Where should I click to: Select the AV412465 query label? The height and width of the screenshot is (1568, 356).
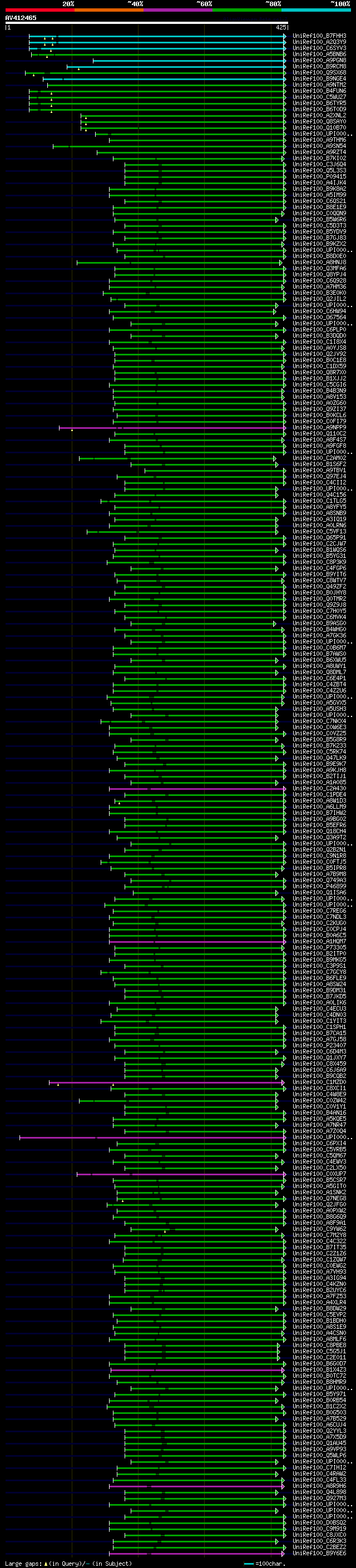pyautogui.click(x=21, y=18)
